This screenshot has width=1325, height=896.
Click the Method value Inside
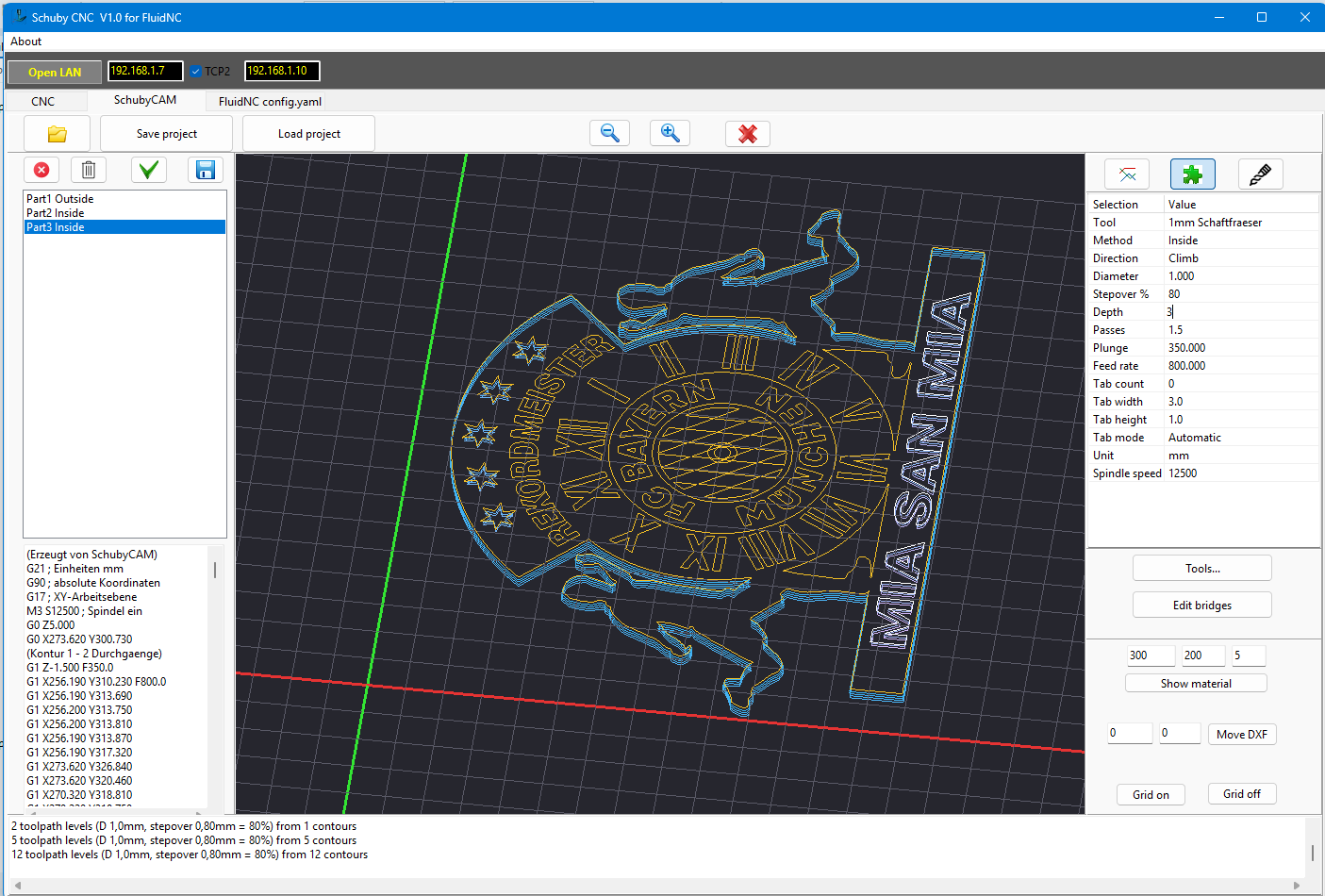tap(1241, 241)
